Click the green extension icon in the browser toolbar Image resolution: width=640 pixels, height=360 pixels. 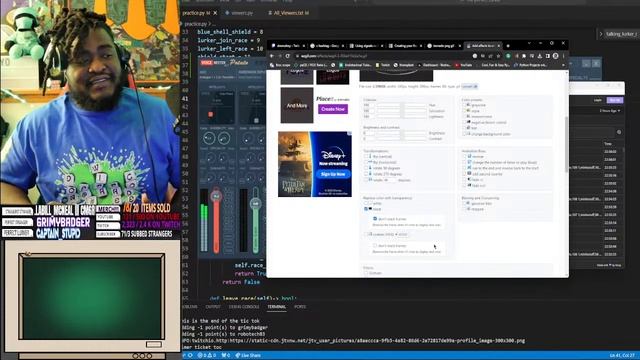pos(508,56)
